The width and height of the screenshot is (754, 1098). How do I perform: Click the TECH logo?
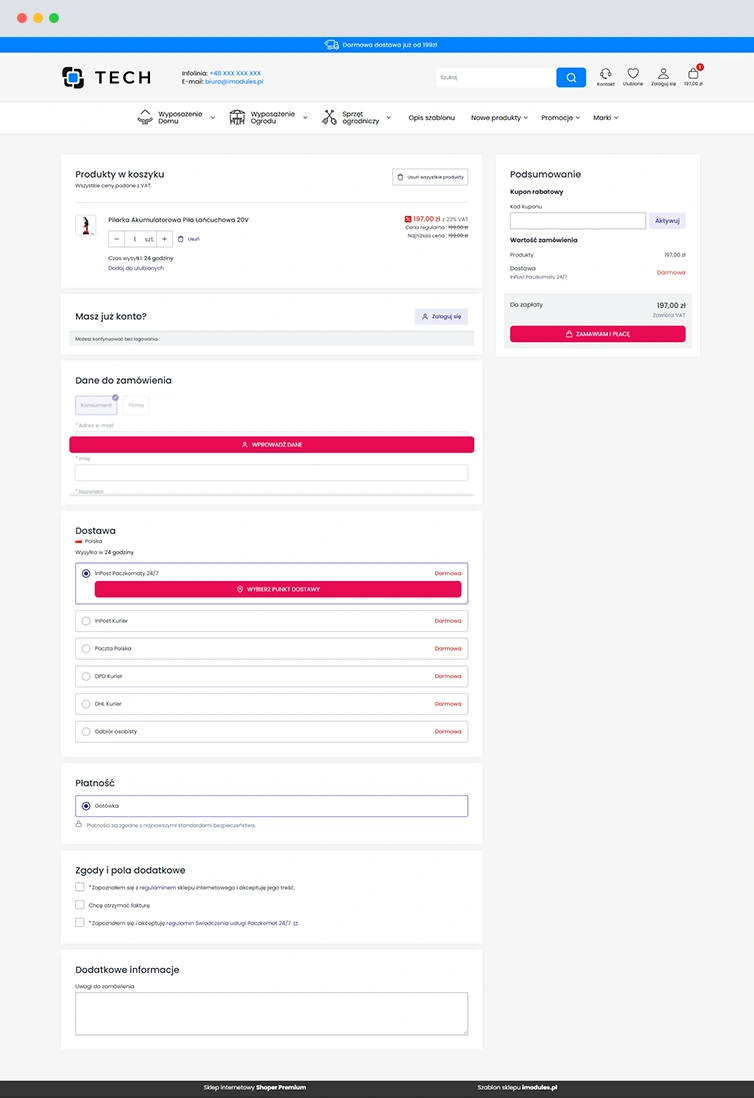point(106,77)
